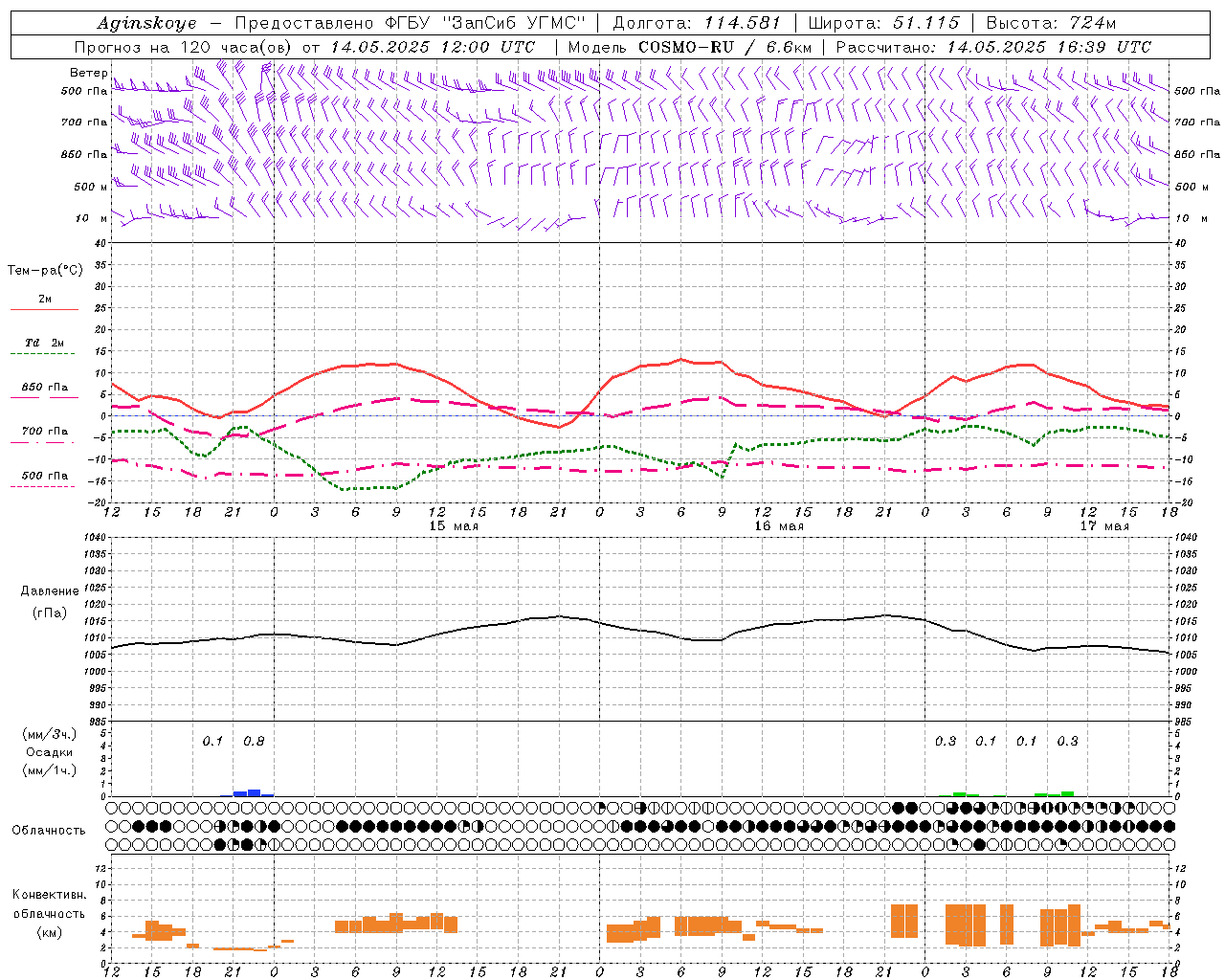Click the '(мм/1ч.)' precipitation unit label

(x=49, y=770)
